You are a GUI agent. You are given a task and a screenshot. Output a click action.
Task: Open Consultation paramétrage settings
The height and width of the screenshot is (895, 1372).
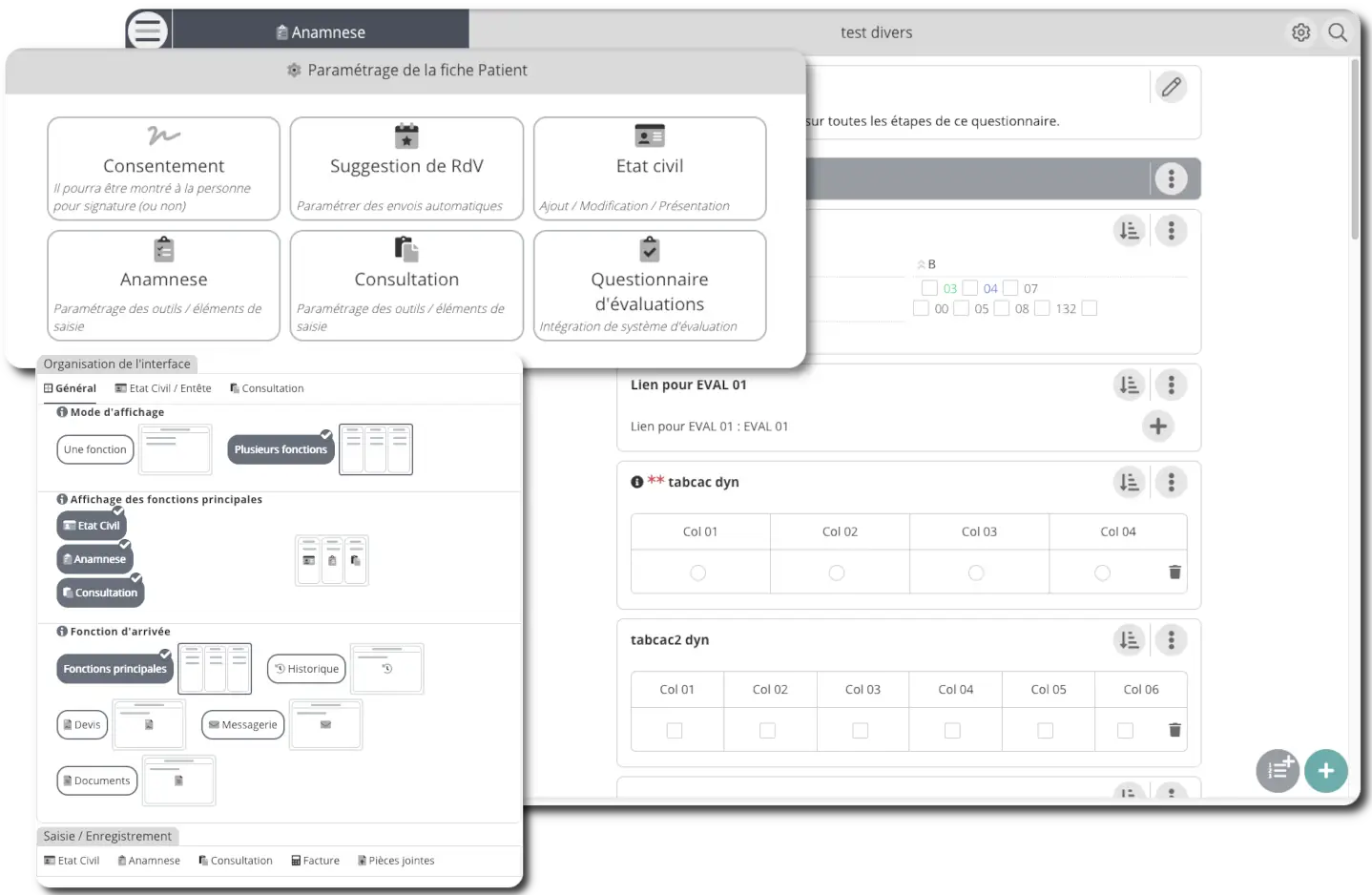[405, 284]
